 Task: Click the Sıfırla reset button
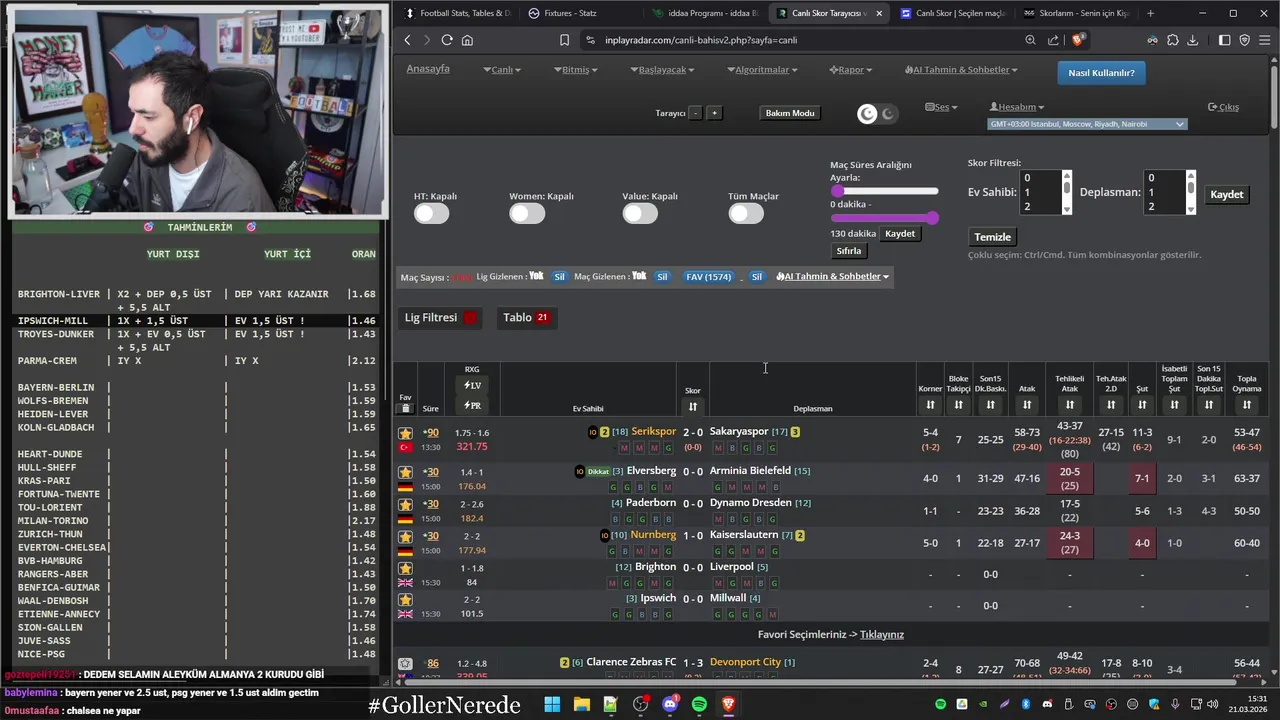point(849,251)
